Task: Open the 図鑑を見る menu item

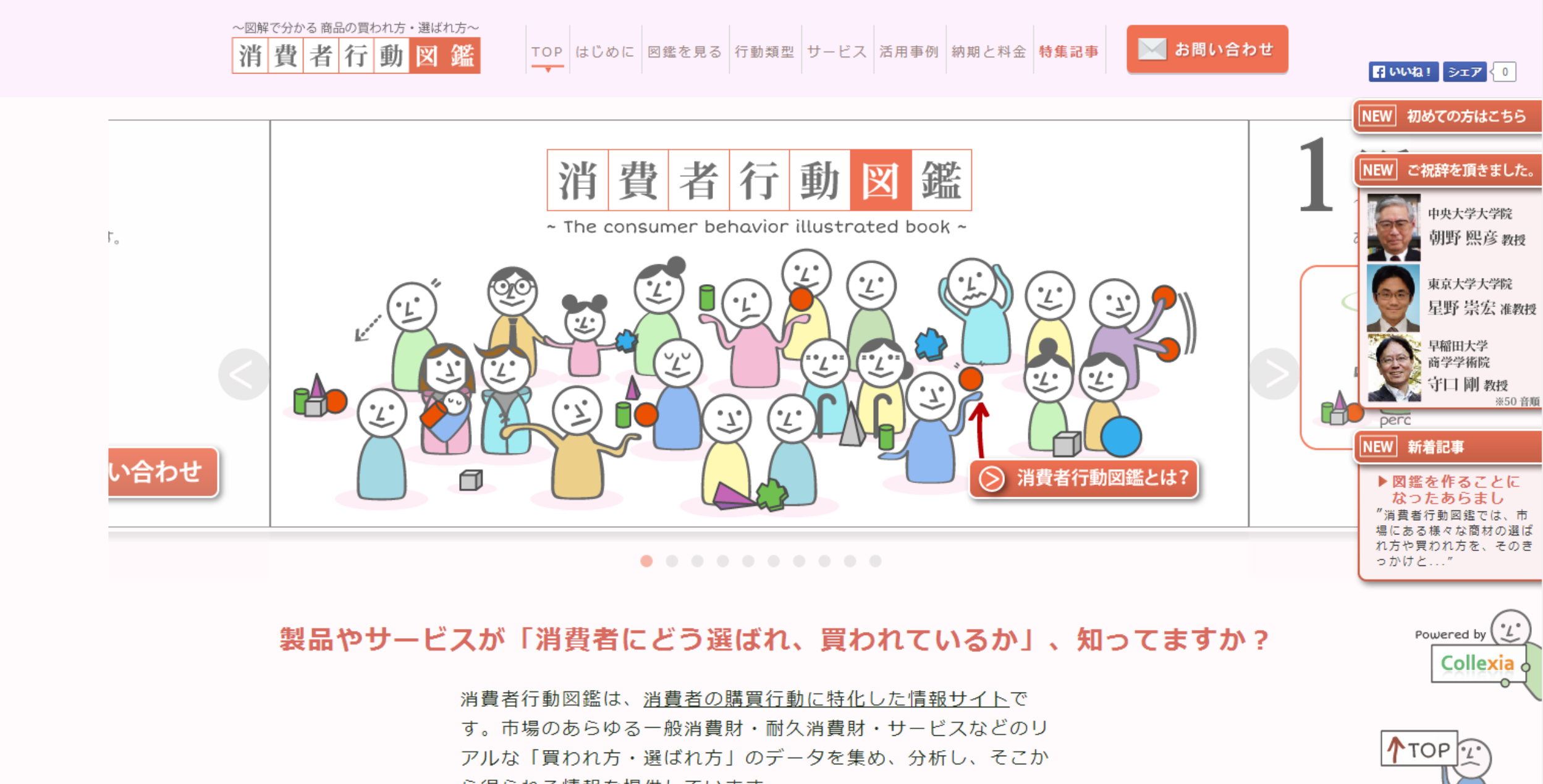Action: tap(685, 51)
